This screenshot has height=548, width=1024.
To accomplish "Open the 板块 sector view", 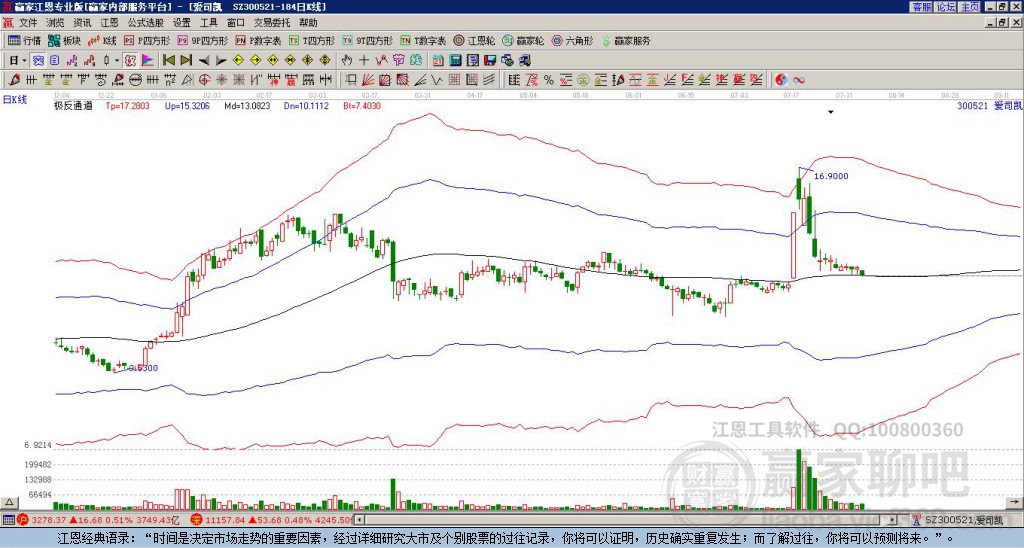I will (64, 40).
